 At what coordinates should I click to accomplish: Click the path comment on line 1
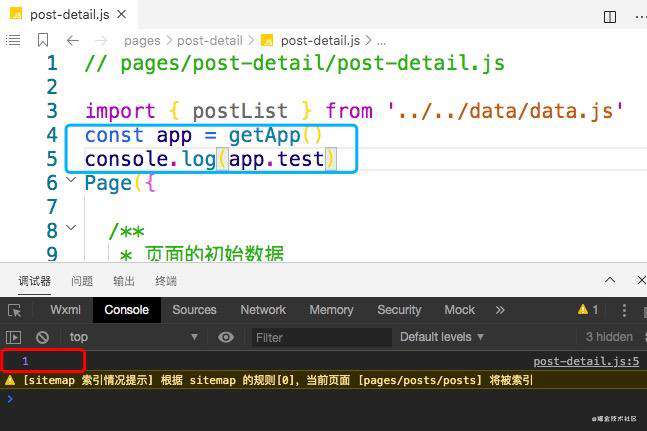[295, 63]
